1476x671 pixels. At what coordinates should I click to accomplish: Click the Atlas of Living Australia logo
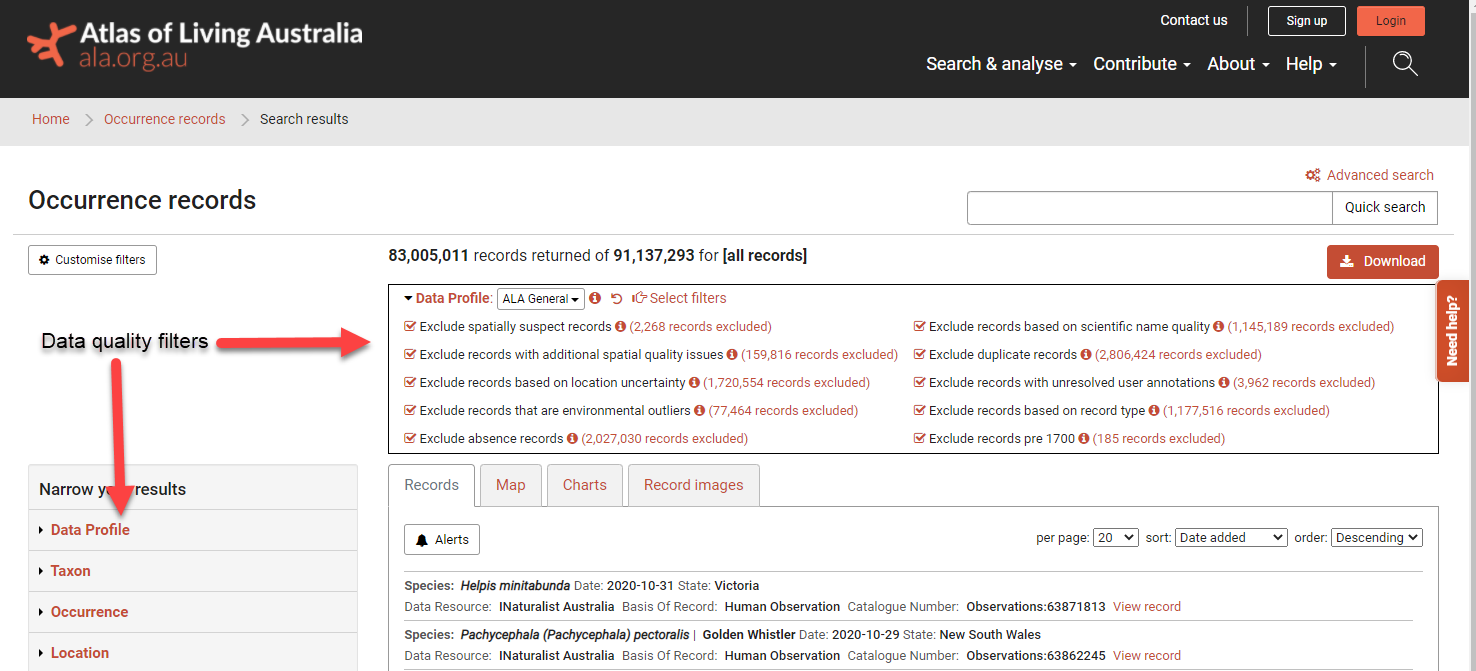(195, 45)
